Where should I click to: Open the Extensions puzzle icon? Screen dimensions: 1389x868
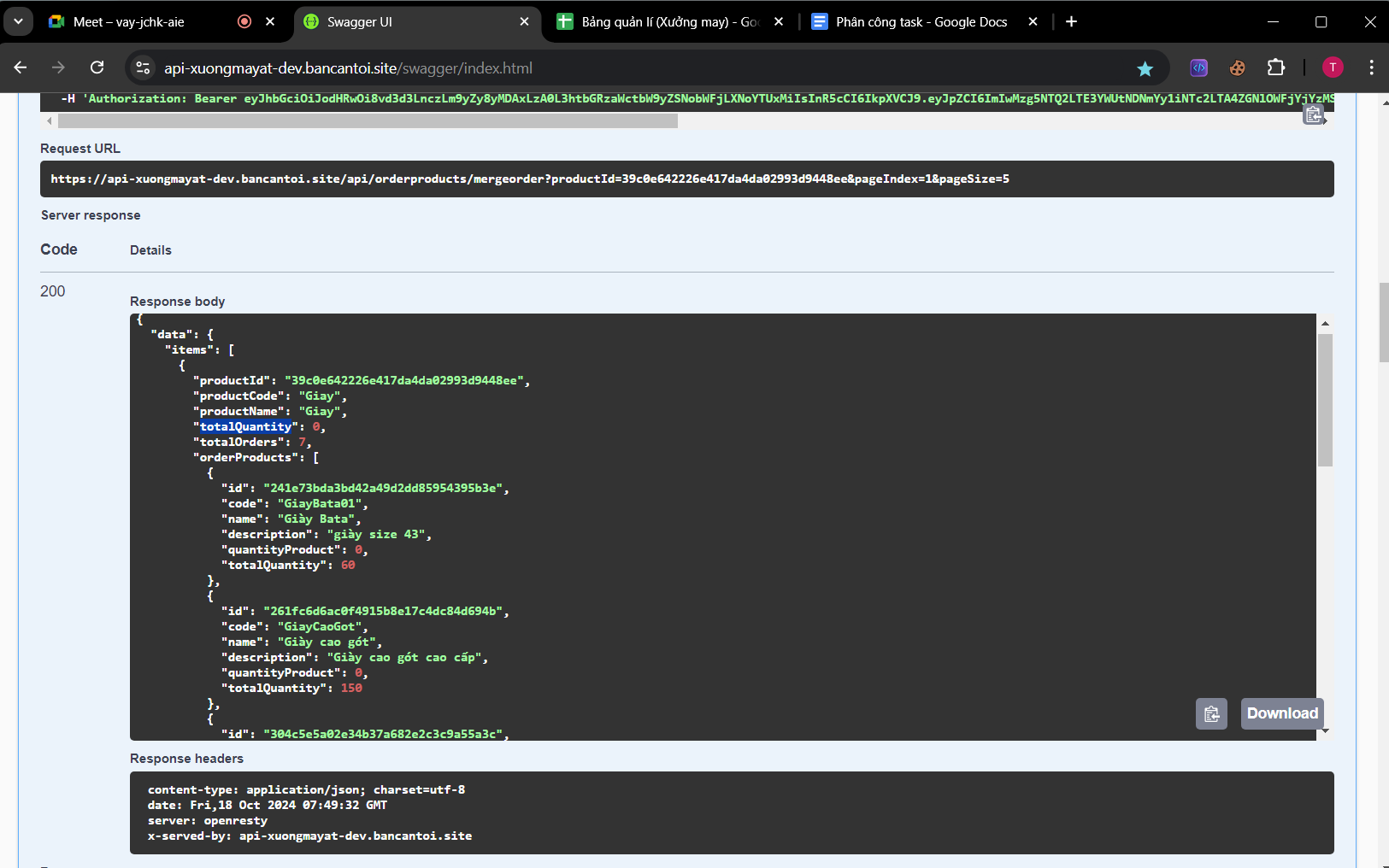(x=1276, y=67)
